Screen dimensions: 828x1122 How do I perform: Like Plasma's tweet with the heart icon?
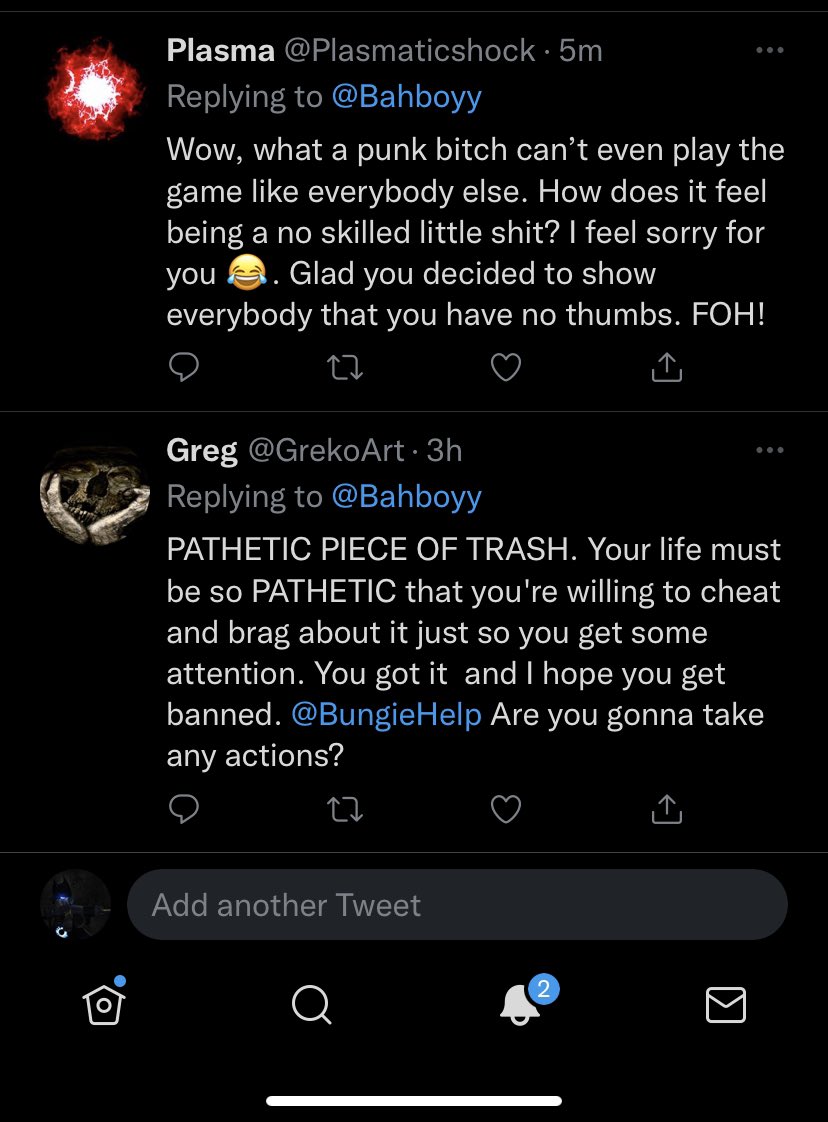coord(506,367)
